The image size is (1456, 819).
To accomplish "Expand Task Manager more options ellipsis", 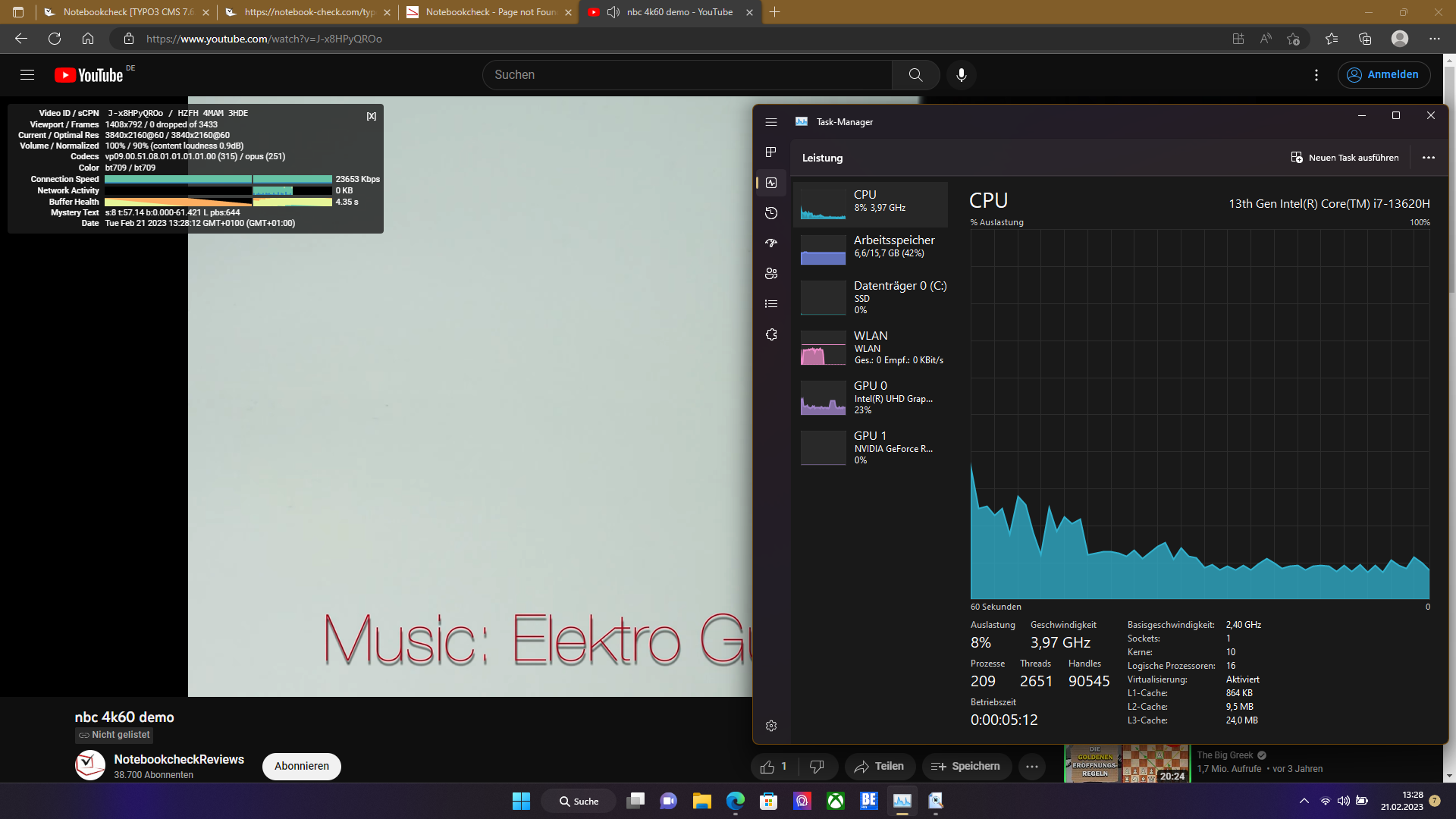I will [1429, 158].
